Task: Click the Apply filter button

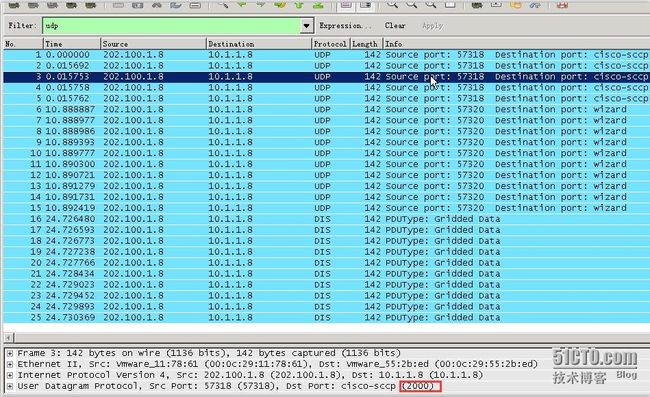Action: (432, 26)
